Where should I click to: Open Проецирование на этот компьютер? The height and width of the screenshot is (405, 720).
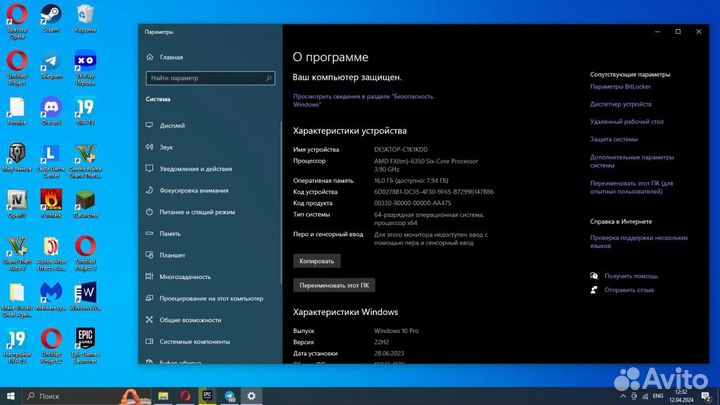coord(210,298)
